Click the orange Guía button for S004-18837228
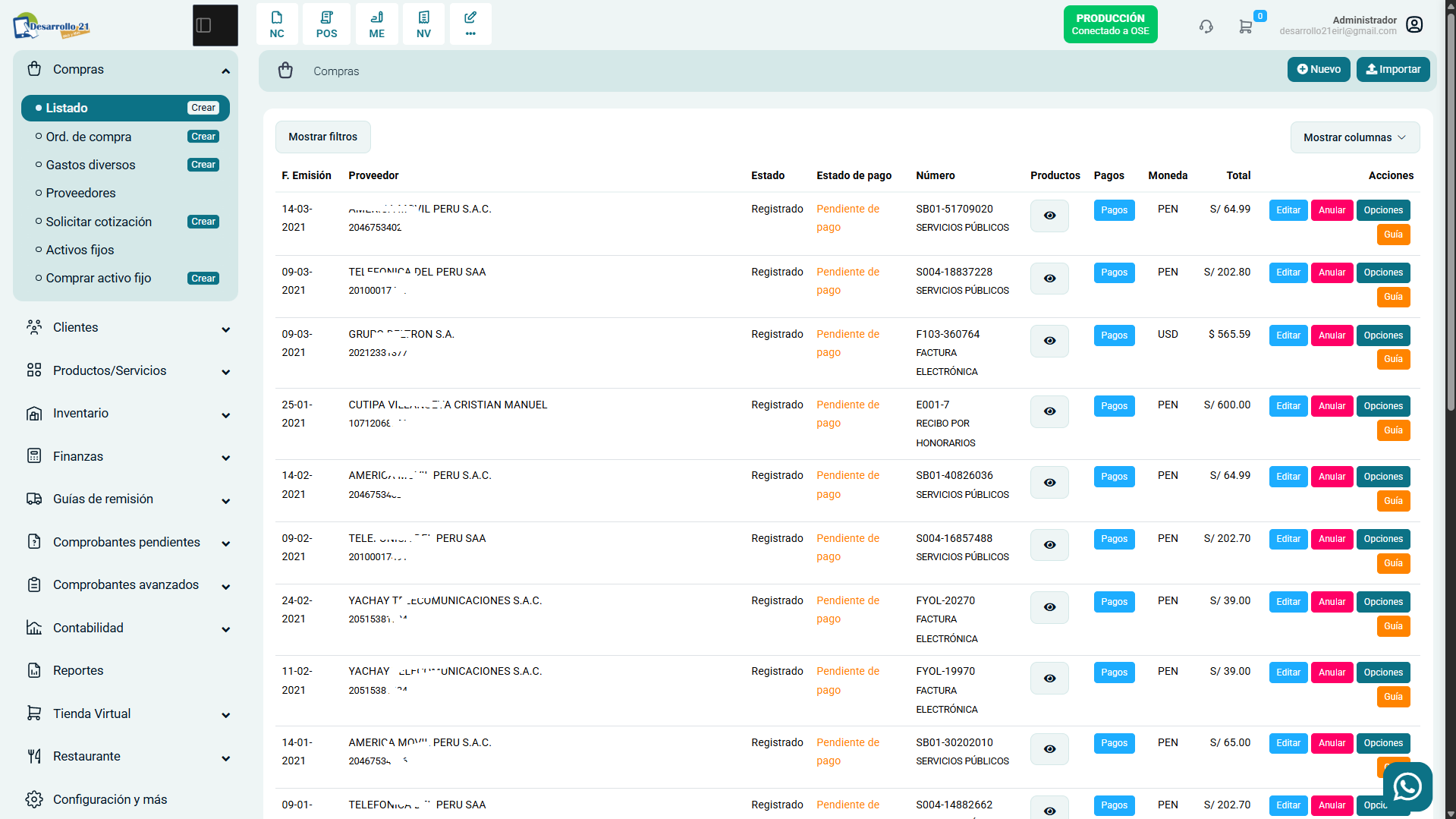 (x=1393, y=297)
